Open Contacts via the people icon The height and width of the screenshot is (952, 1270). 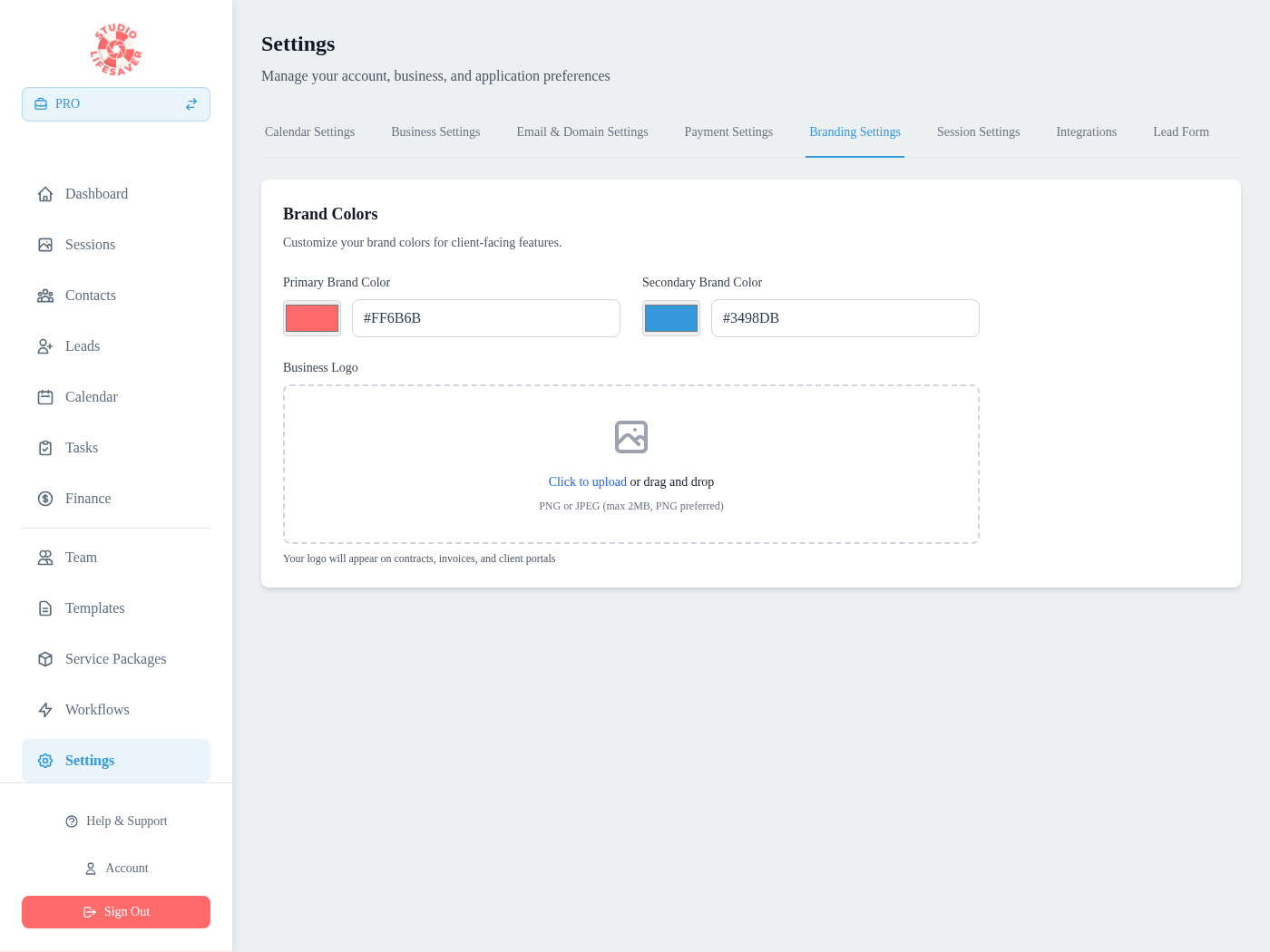click(45, 295)
